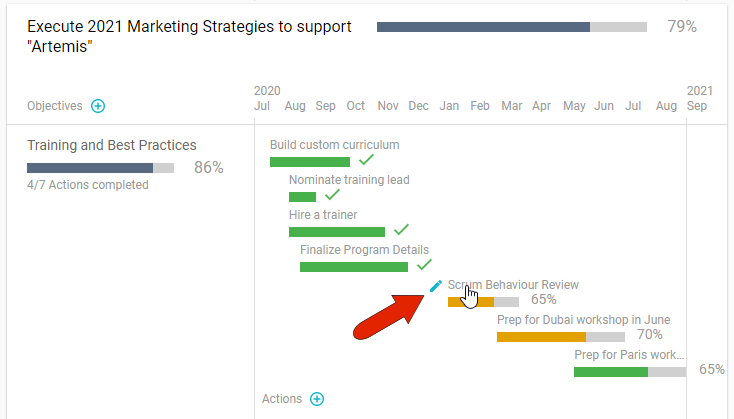
Task: Click checkmark next to Build custom curriculum
Action: point(366,160)
